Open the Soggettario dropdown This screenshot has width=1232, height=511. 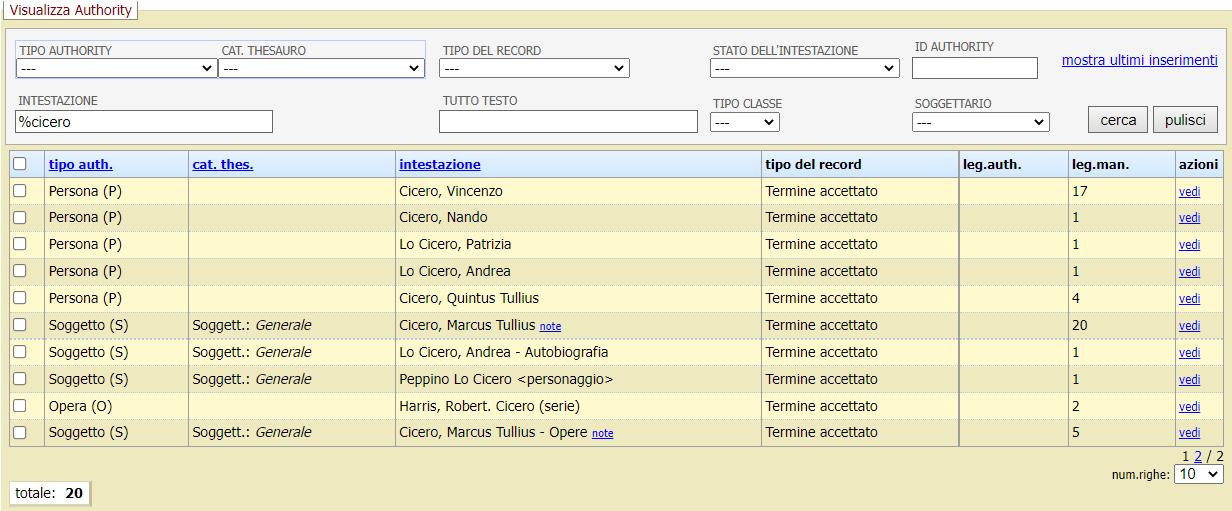tap(980, 122)
